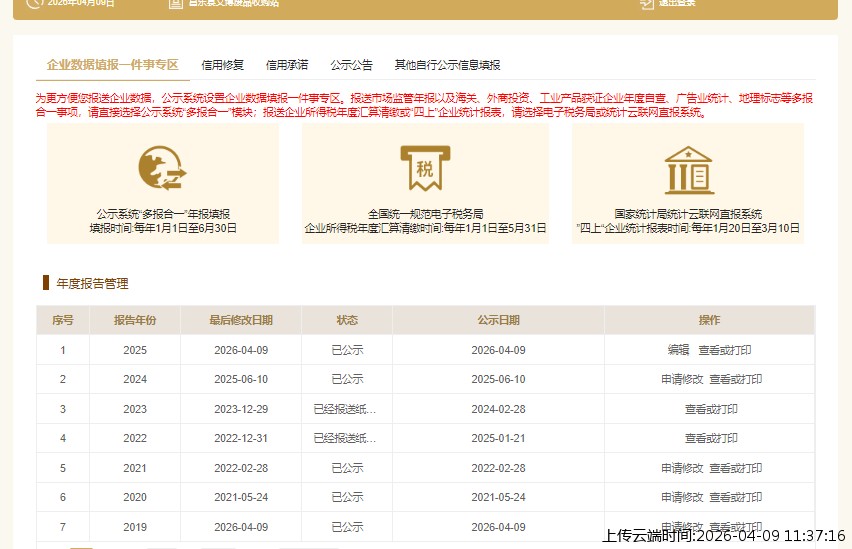Viewport: 852px width, 549px height.
Task: Click the 企业所得税年度汇算清缴时间 caption line
Action: pyautogui.click(x=425, y=228)
